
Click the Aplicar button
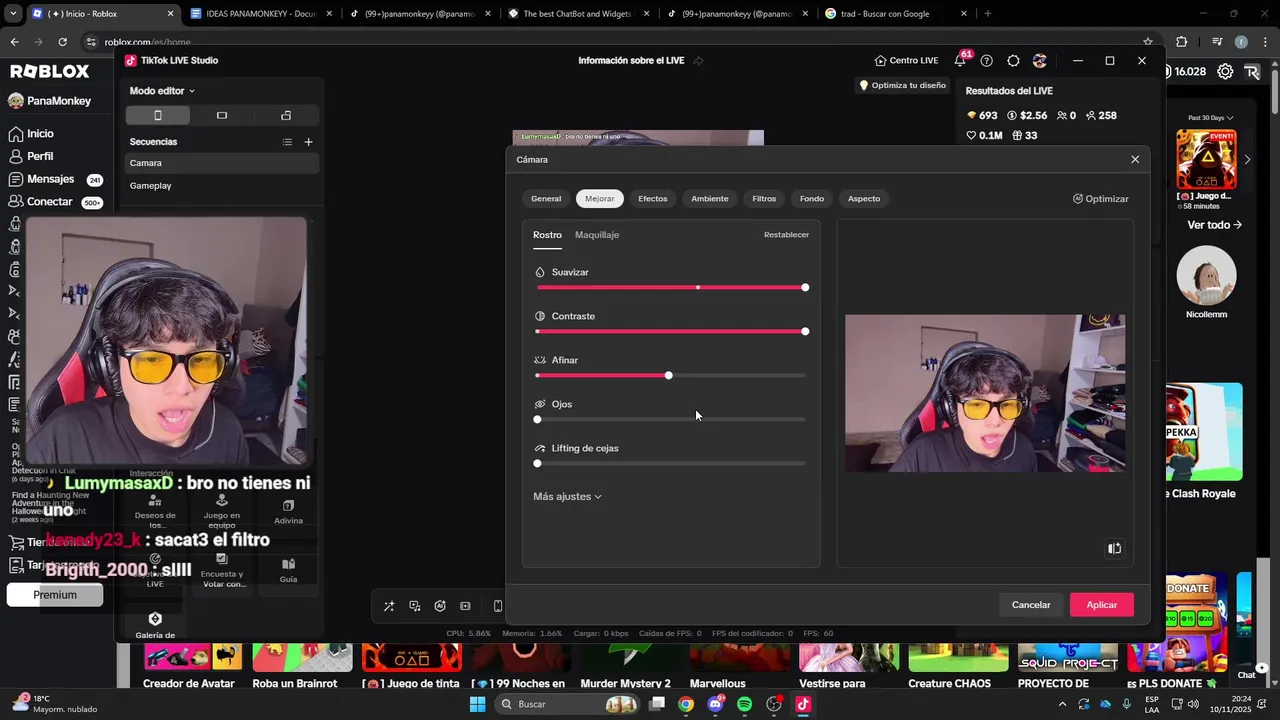[1102, 605]
